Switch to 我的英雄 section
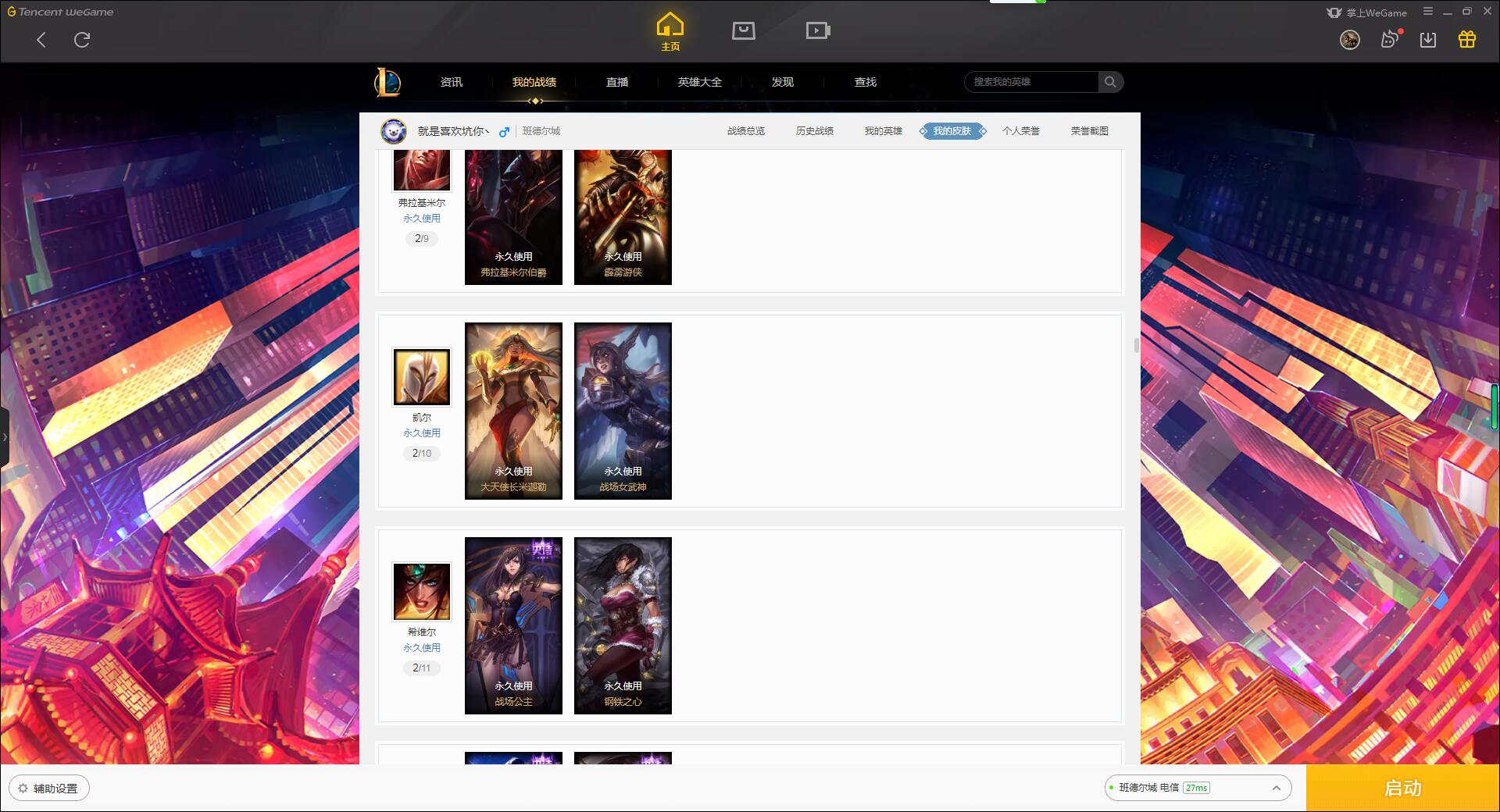The image size is (1500, 812). 884,131
